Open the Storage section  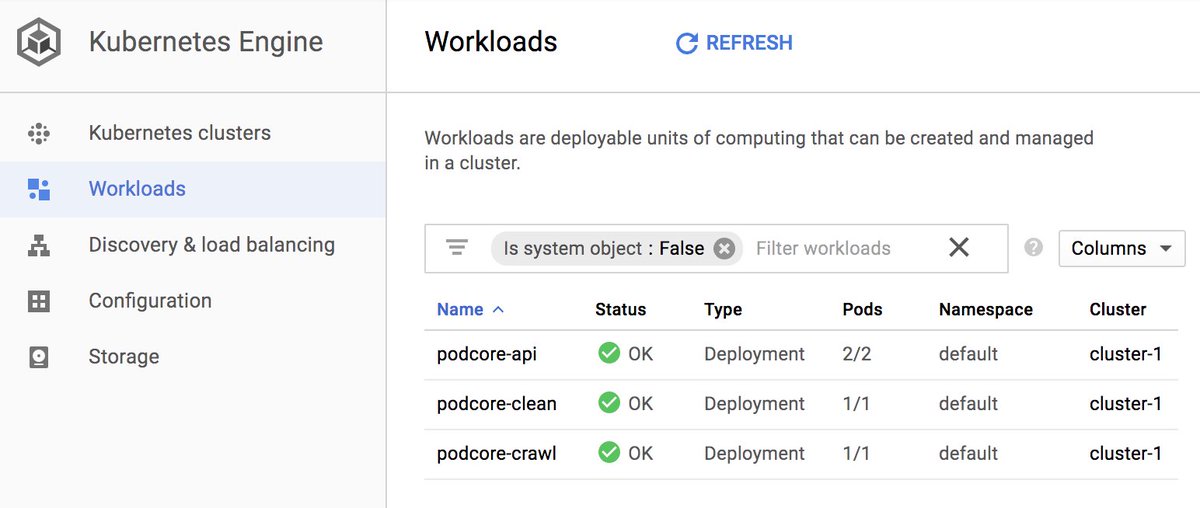(x=124, y=357)
